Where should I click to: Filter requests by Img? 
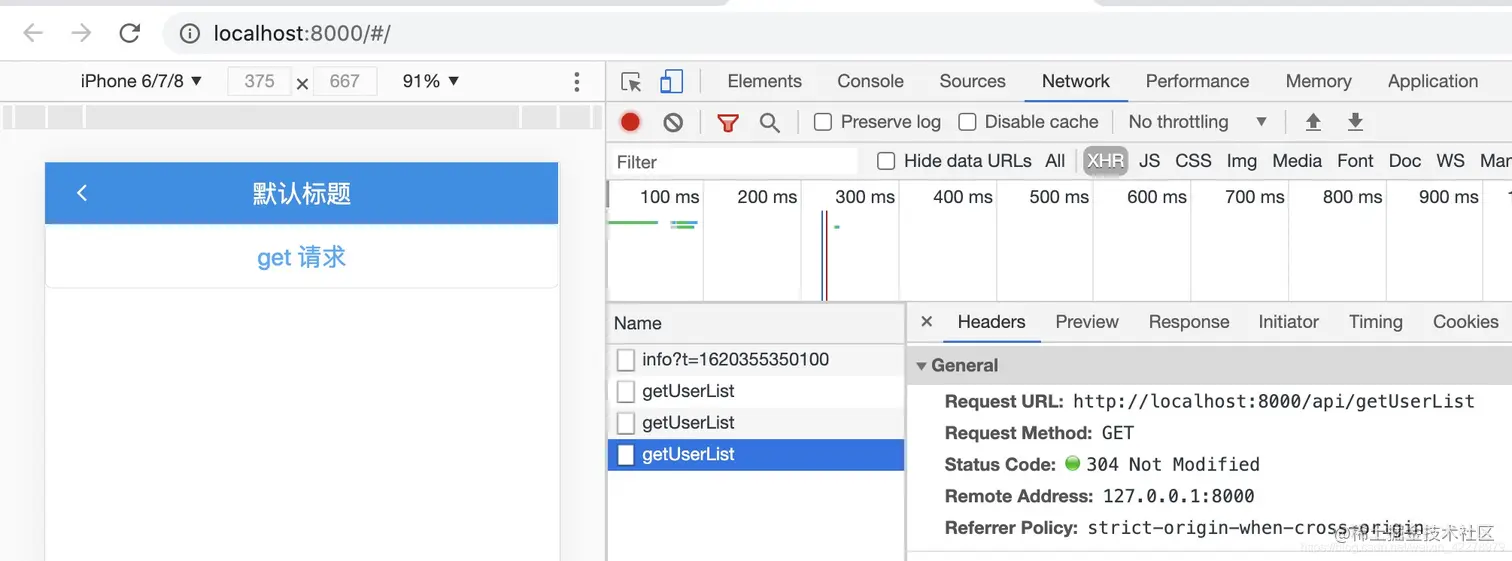point(1241,161)
